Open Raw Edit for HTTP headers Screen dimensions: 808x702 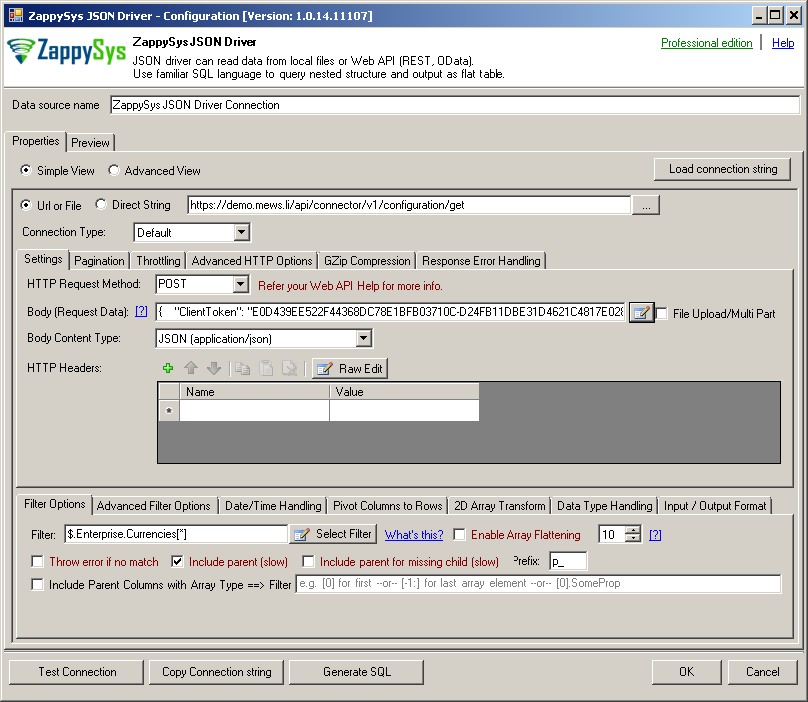(349, 368)
